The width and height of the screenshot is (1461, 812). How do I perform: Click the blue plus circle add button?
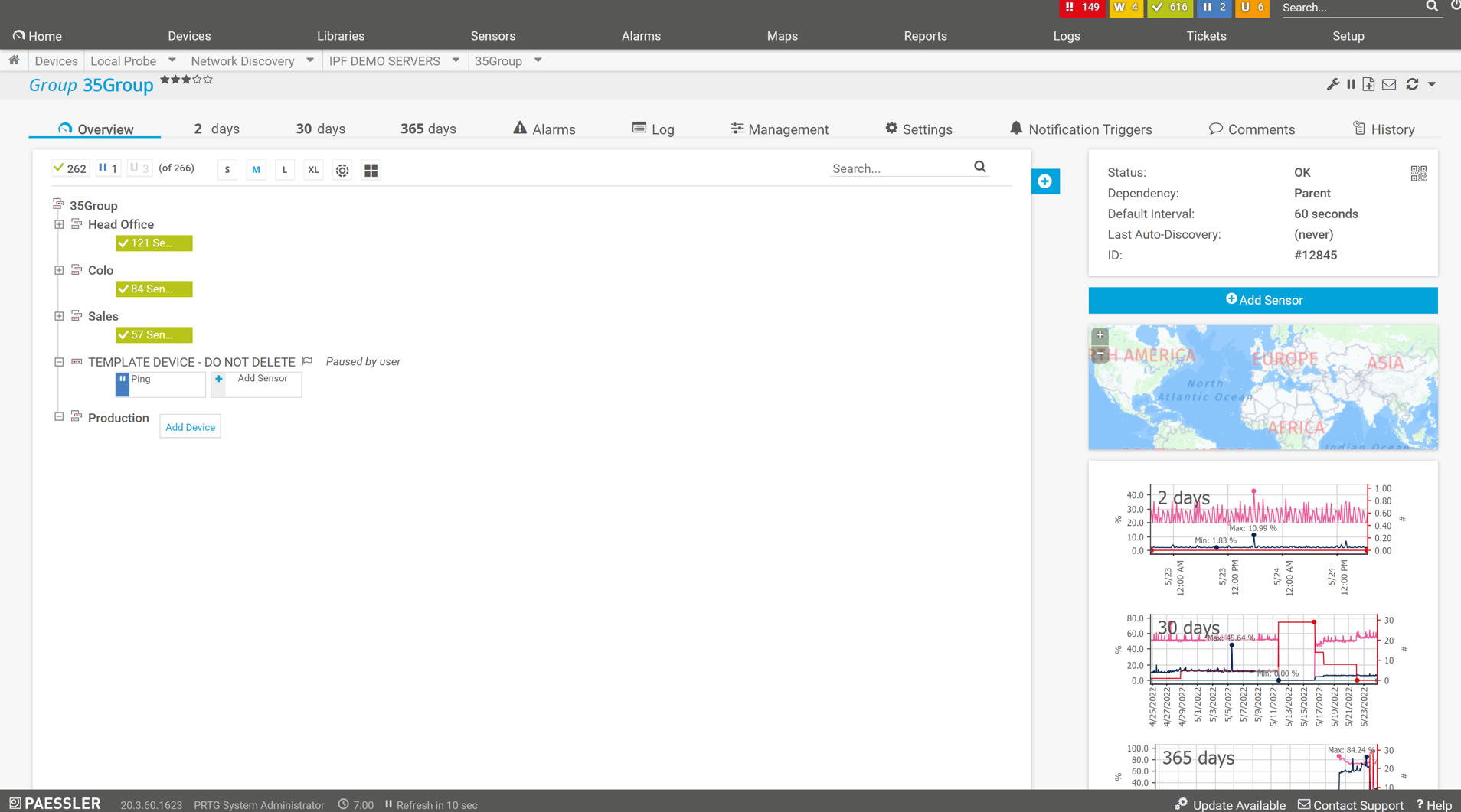(1044, 181)
